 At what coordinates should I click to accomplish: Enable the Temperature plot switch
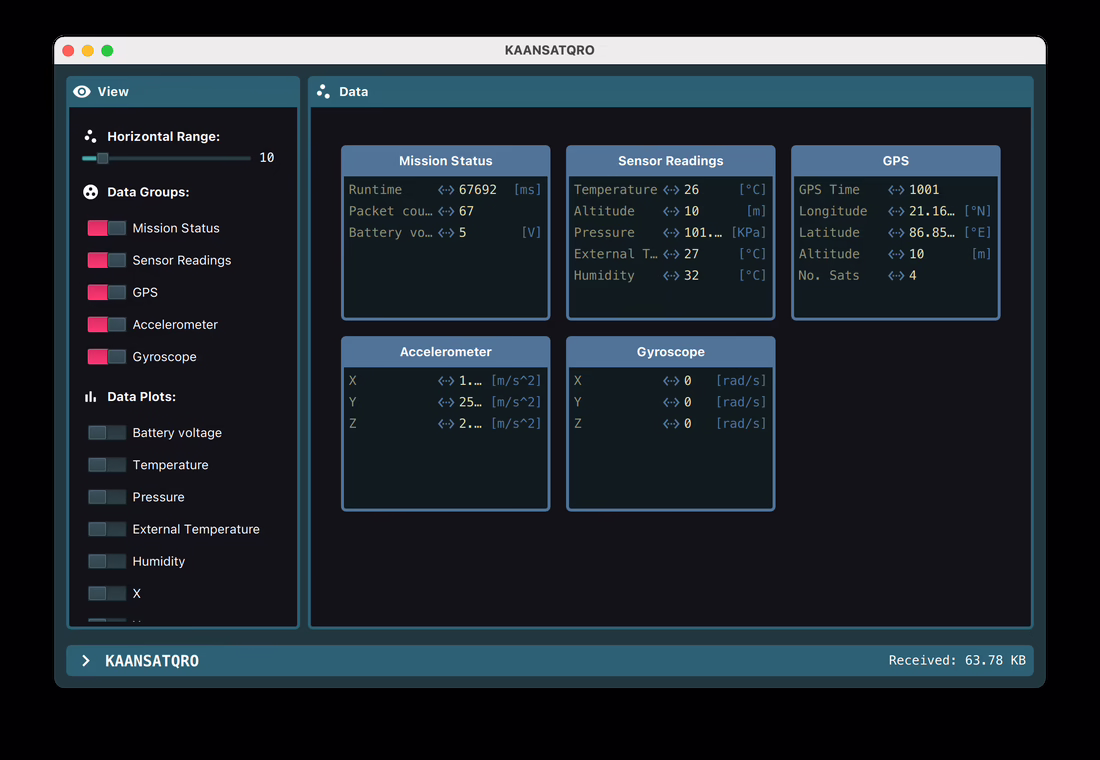[x=106, y=465]
